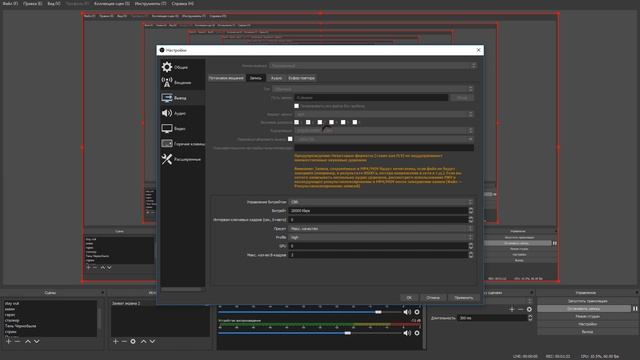Open settings gear for Устройство воспроизведения channel

(417, 333)
